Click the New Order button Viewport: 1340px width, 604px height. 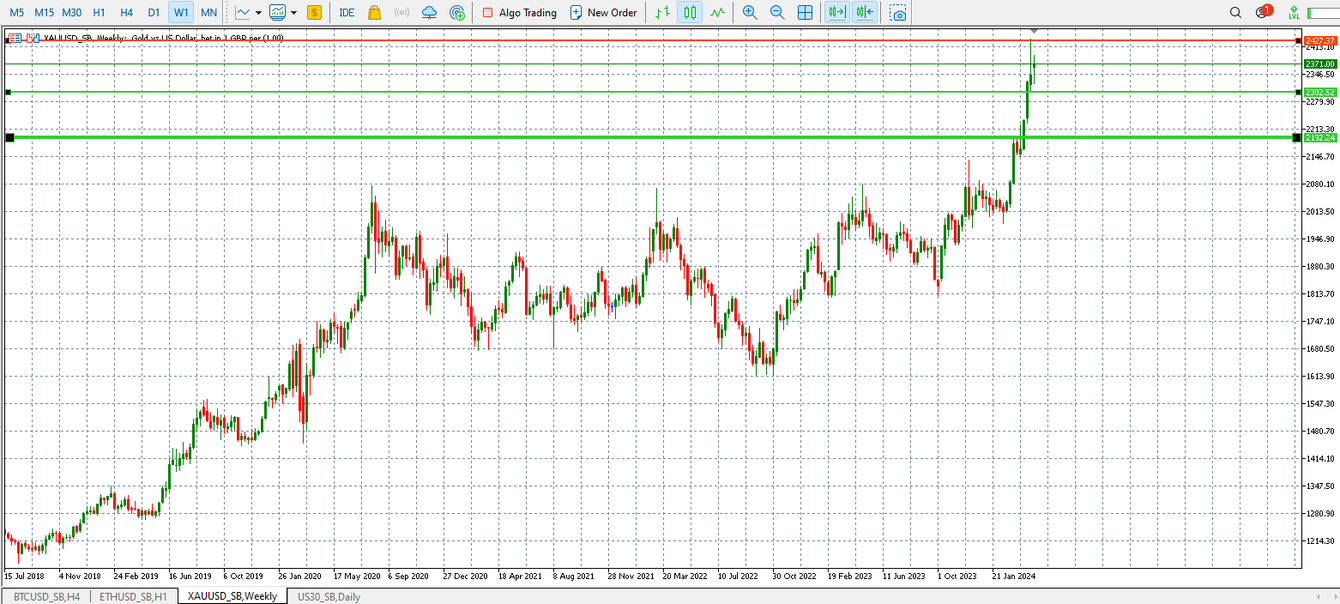[x=603, y=13]
